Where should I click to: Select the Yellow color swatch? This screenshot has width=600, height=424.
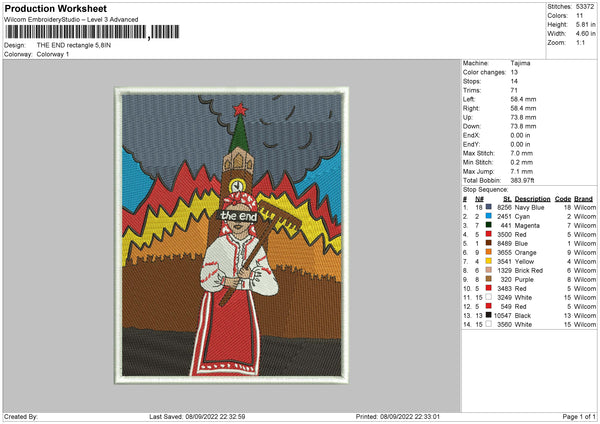click(488, 261)
